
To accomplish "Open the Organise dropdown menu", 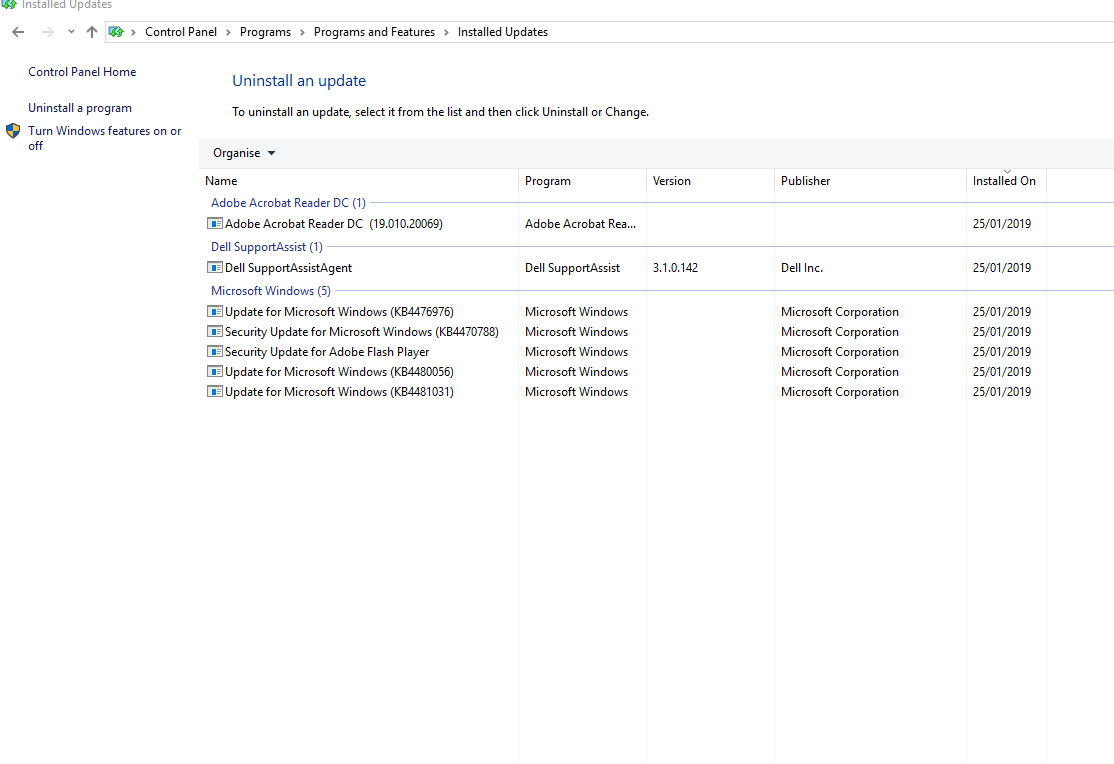I will [243, 152].
